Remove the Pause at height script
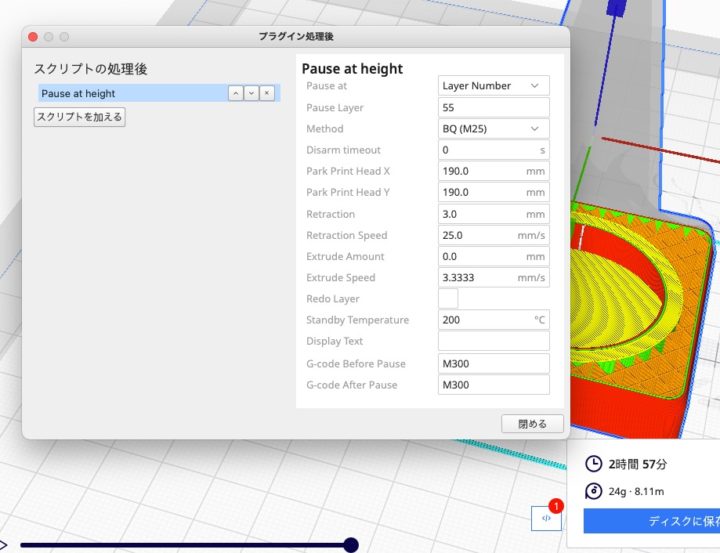Viewport: 720px width, 553px height. 267,93
